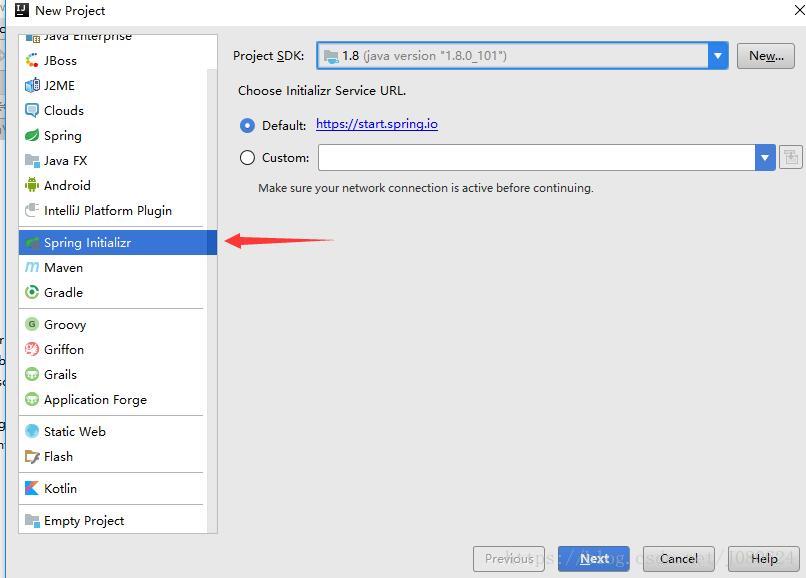
Task: Open the Project SDK dropdown arrow
Action: (x=718, y=56)
